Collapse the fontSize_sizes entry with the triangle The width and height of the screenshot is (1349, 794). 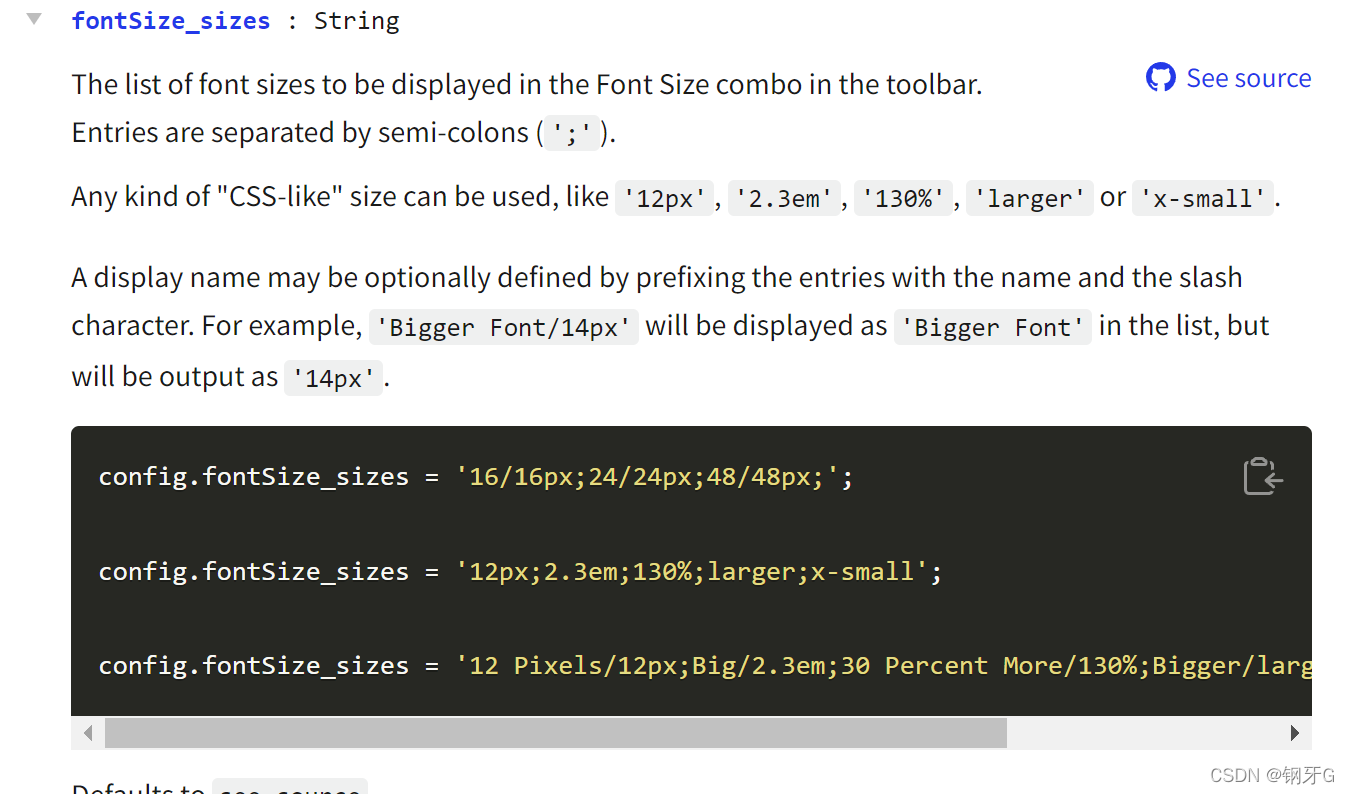point(34,19)
